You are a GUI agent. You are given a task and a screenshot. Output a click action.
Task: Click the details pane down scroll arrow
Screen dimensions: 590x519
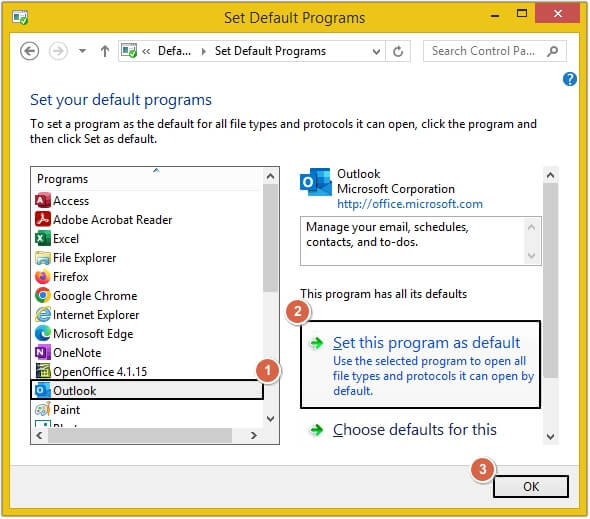550,437
